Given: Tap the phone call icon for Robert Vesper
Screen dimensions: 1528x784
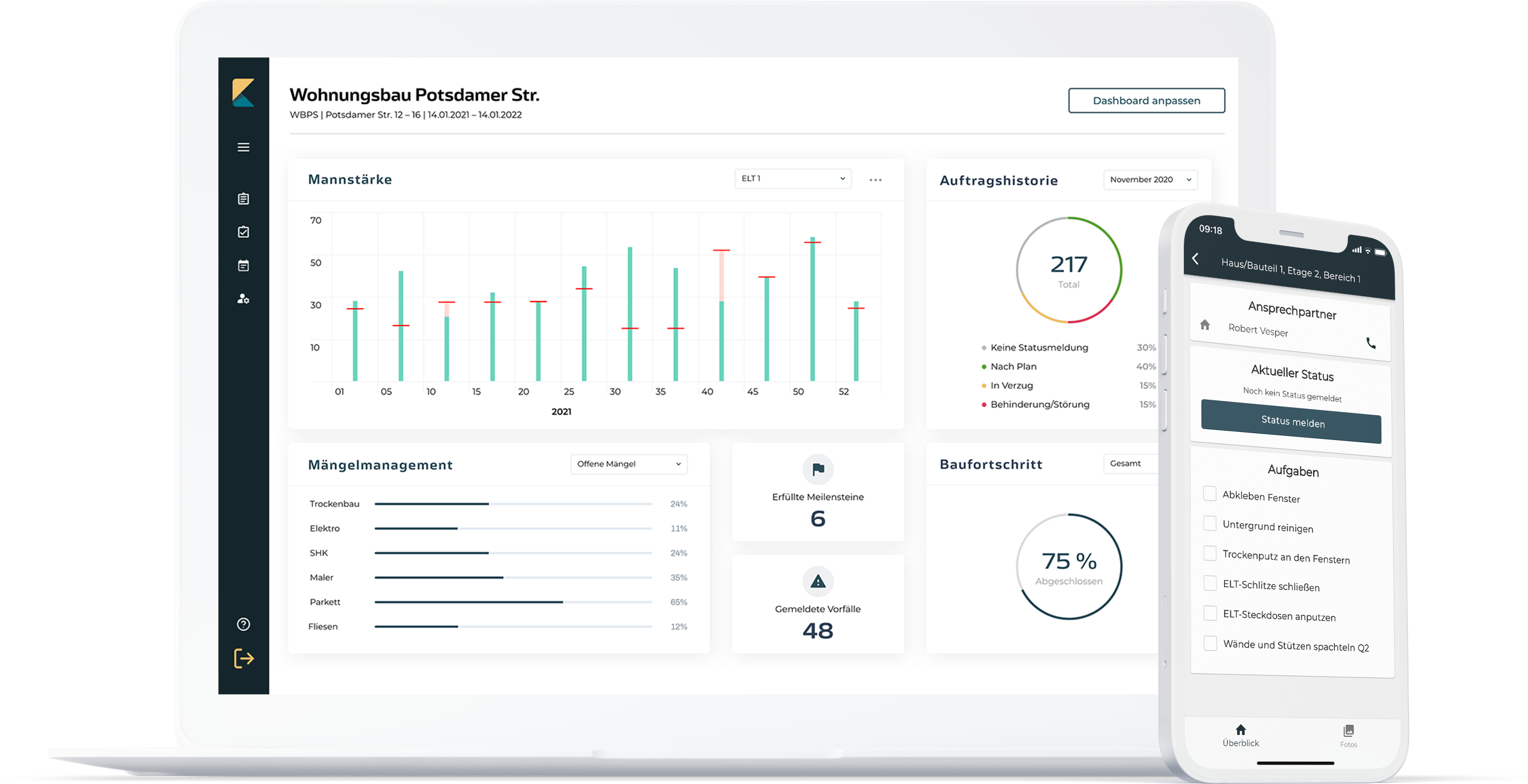Looking at the screenshot, I should [x=1370, y=343].
